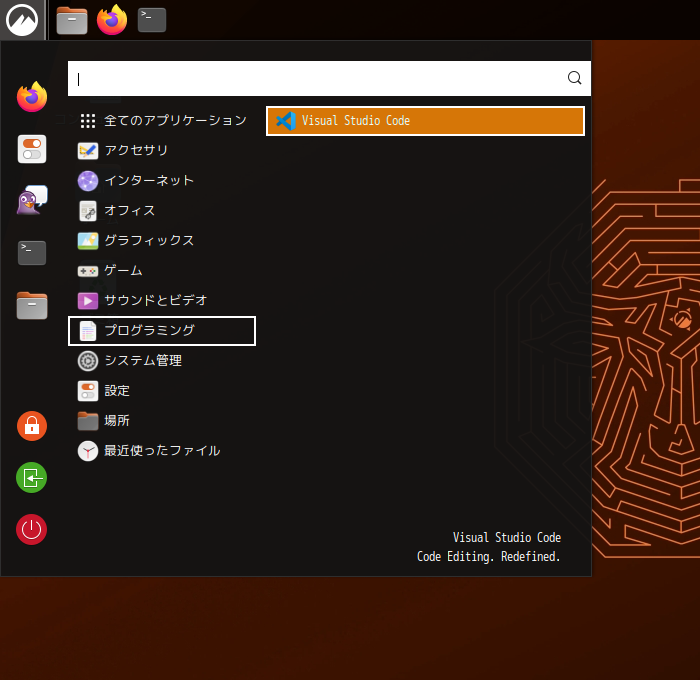
Task: Click the system administration gear icon
Action: tap(88, 361)
